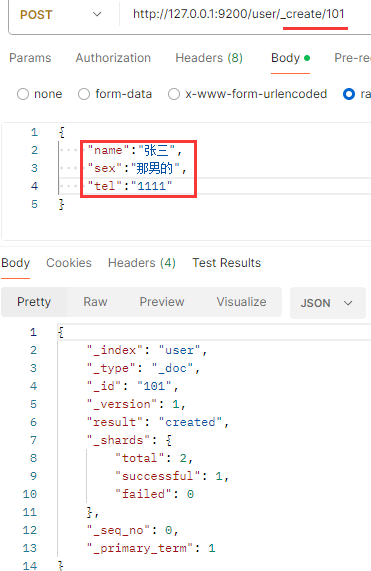Open the Authorization tab

113,58
